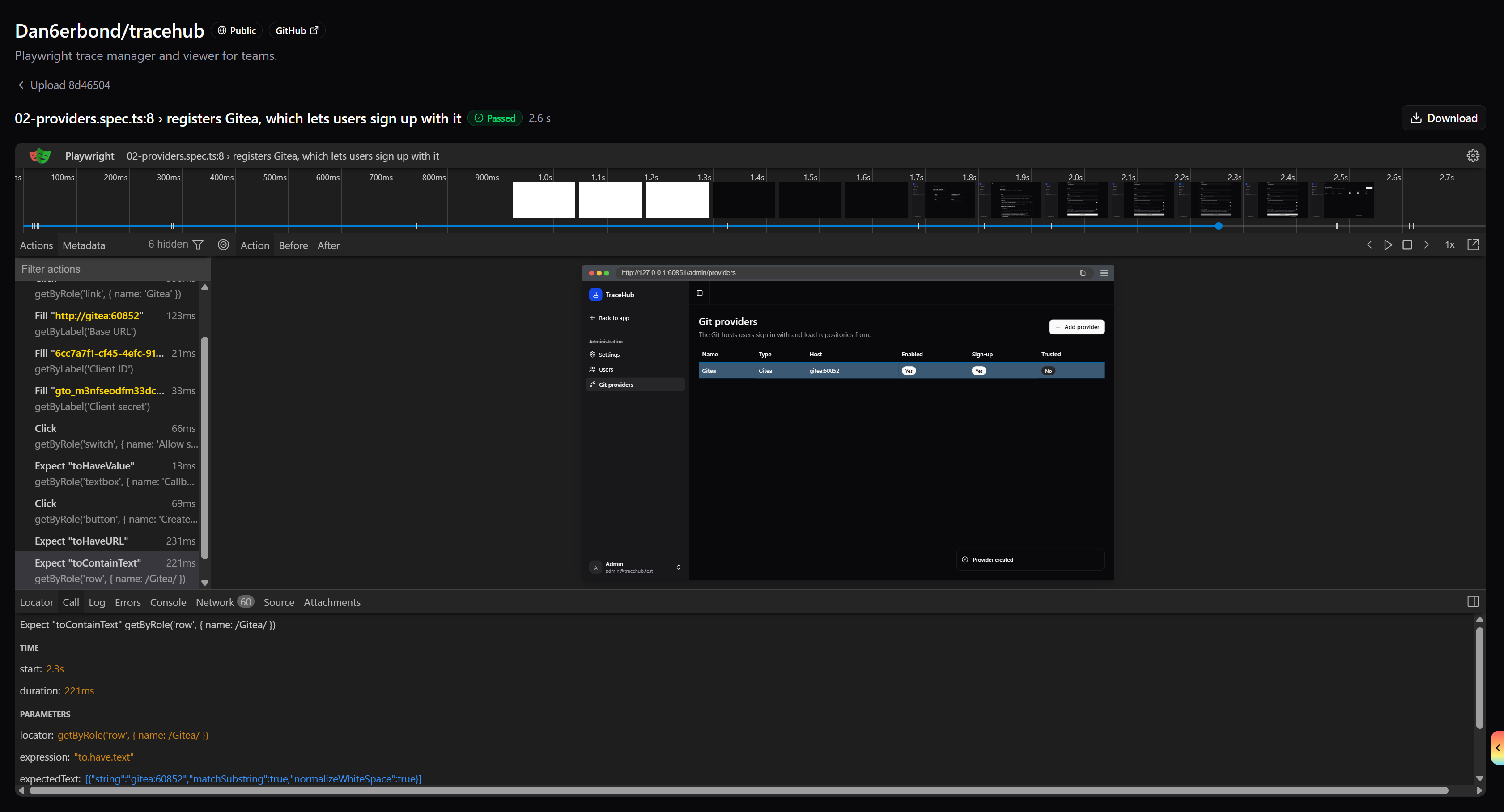1504x812 pixels.
Task: Show the After snapshot tab
Action: pyautogui.click(x=328, y=245)
